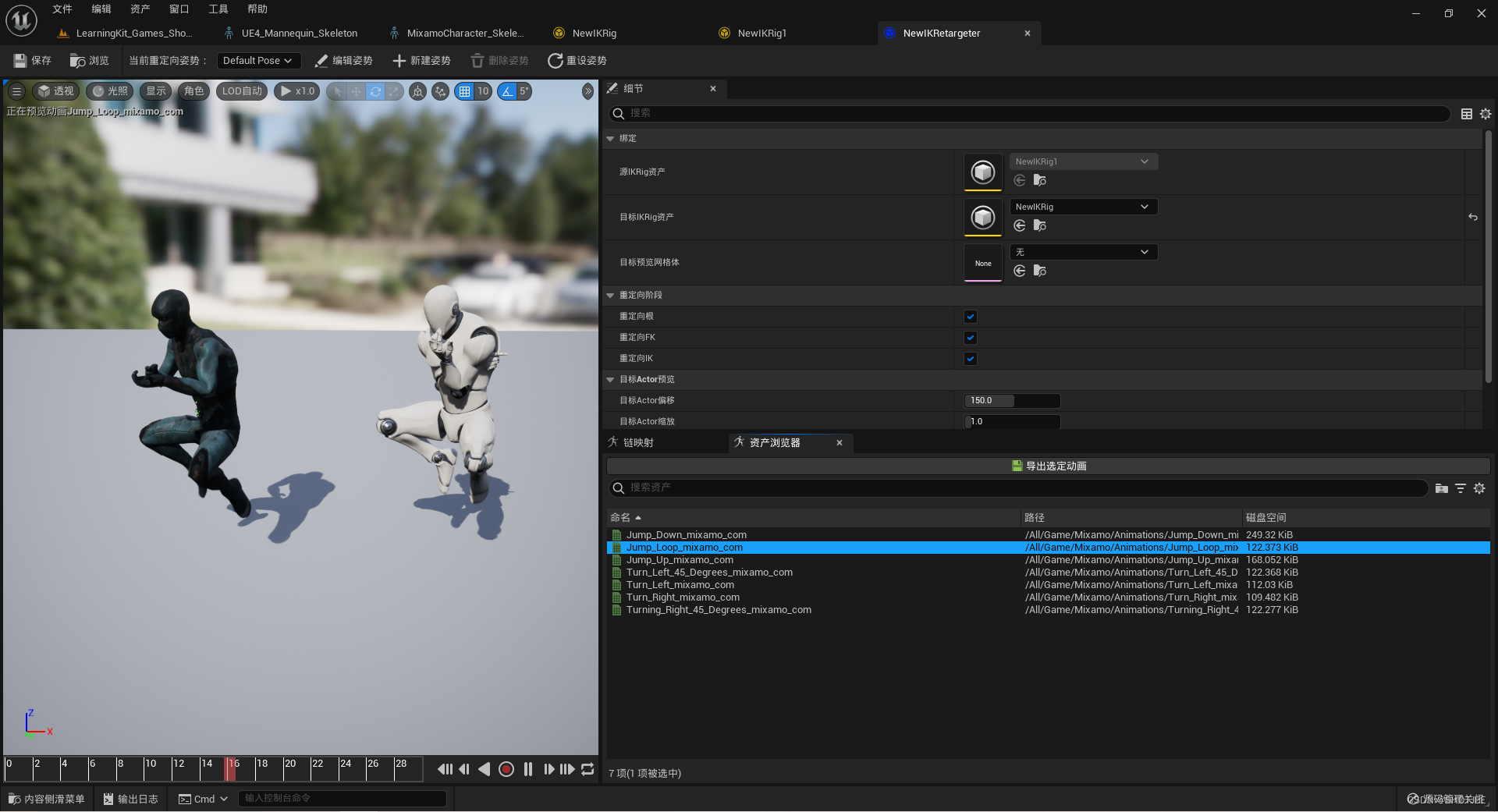Collapse the 绑定 section
Viewport: 1498px width, 812px height.
[610, 139]
